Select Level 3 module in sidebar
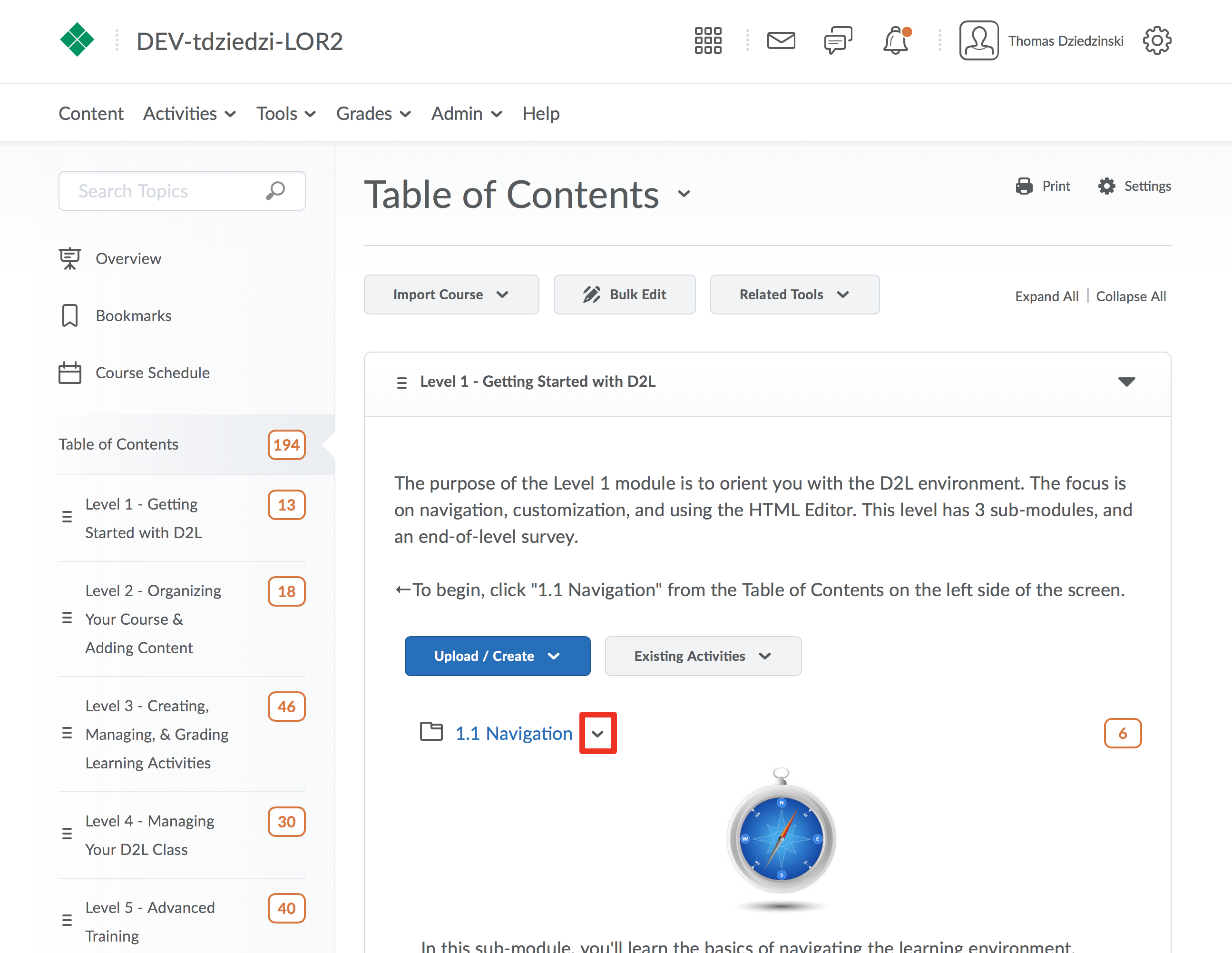 pos(157,734)
